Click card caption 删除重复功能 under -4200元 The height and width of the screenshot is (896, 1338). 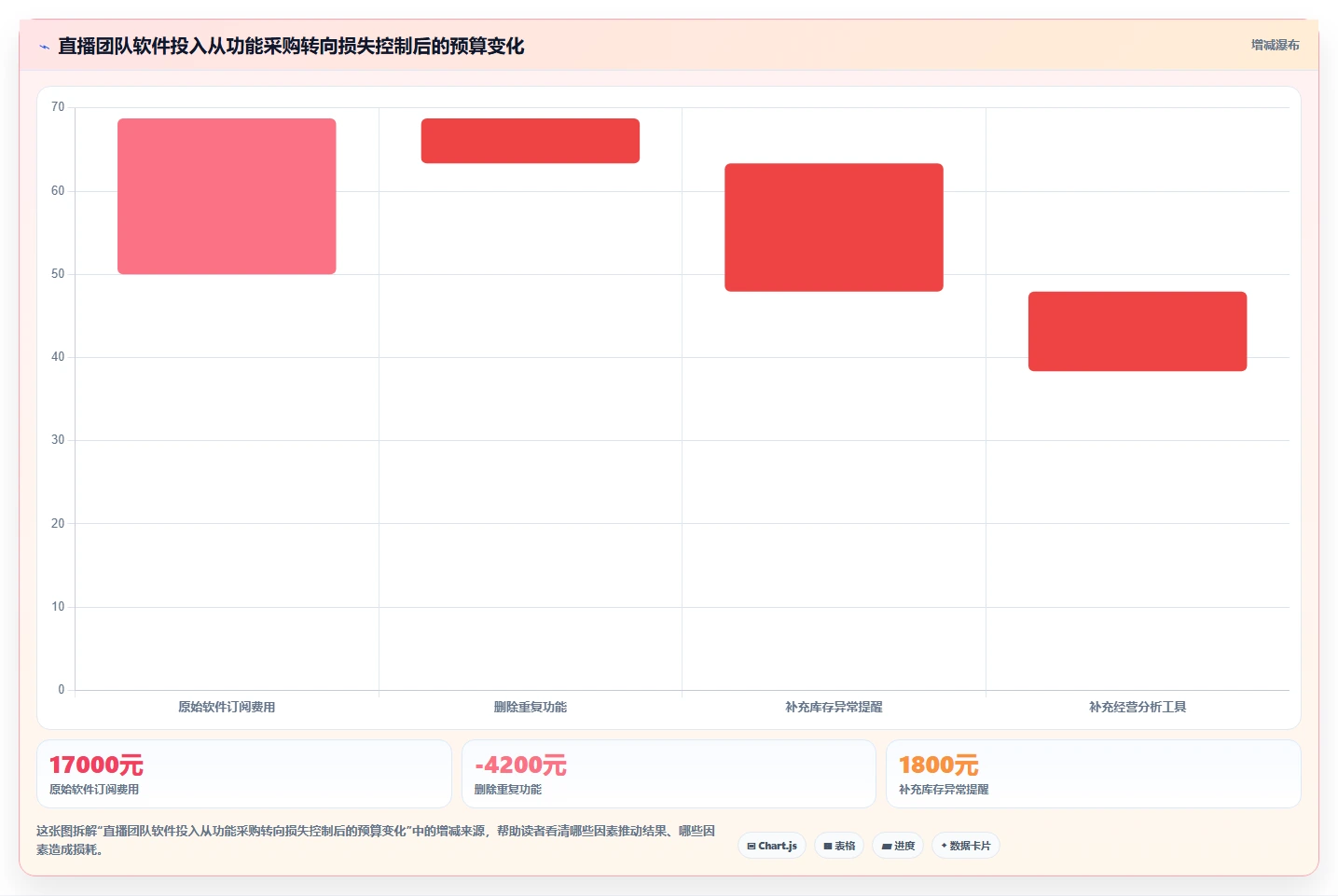[x=508, y=790]
